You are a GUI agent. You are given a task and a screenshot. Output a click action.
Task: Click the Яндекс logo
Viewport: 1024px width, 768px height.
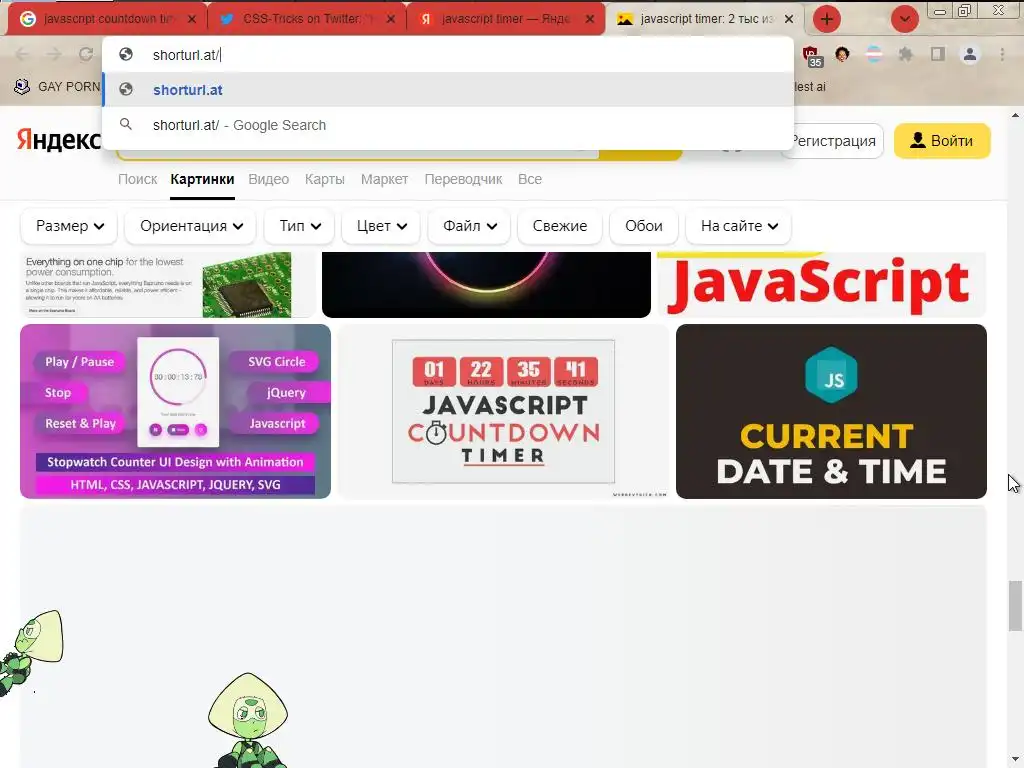tap(59, 140)
